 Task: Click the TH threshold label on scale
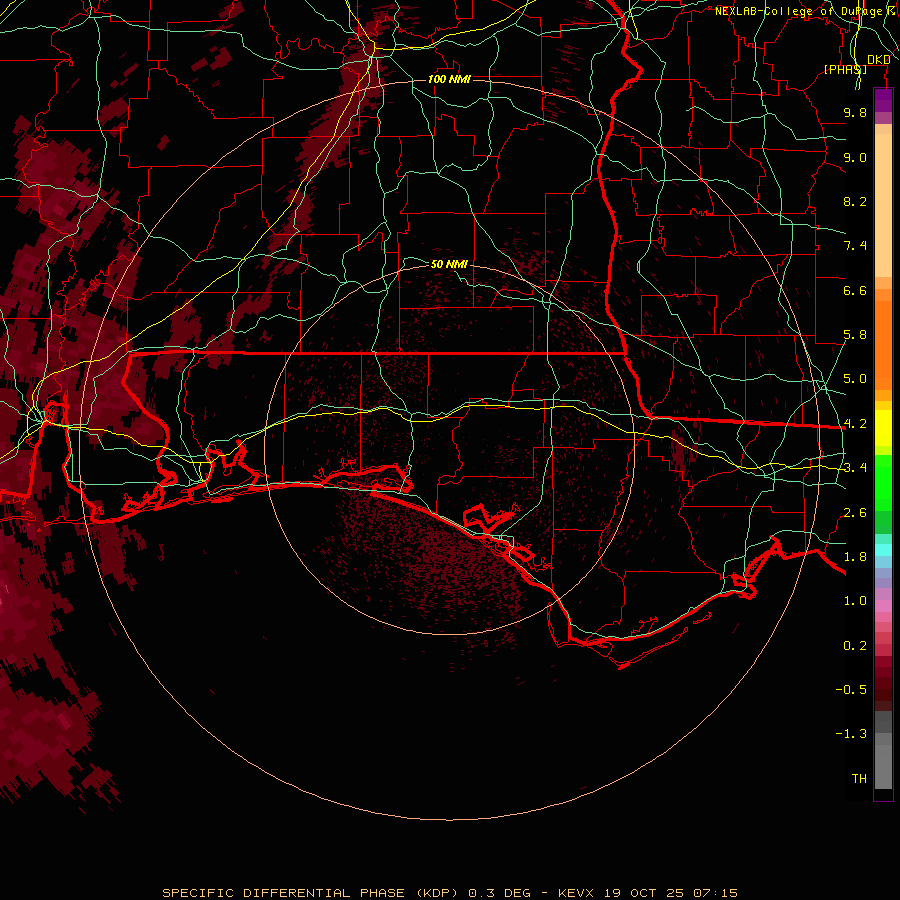coord(859,779)
